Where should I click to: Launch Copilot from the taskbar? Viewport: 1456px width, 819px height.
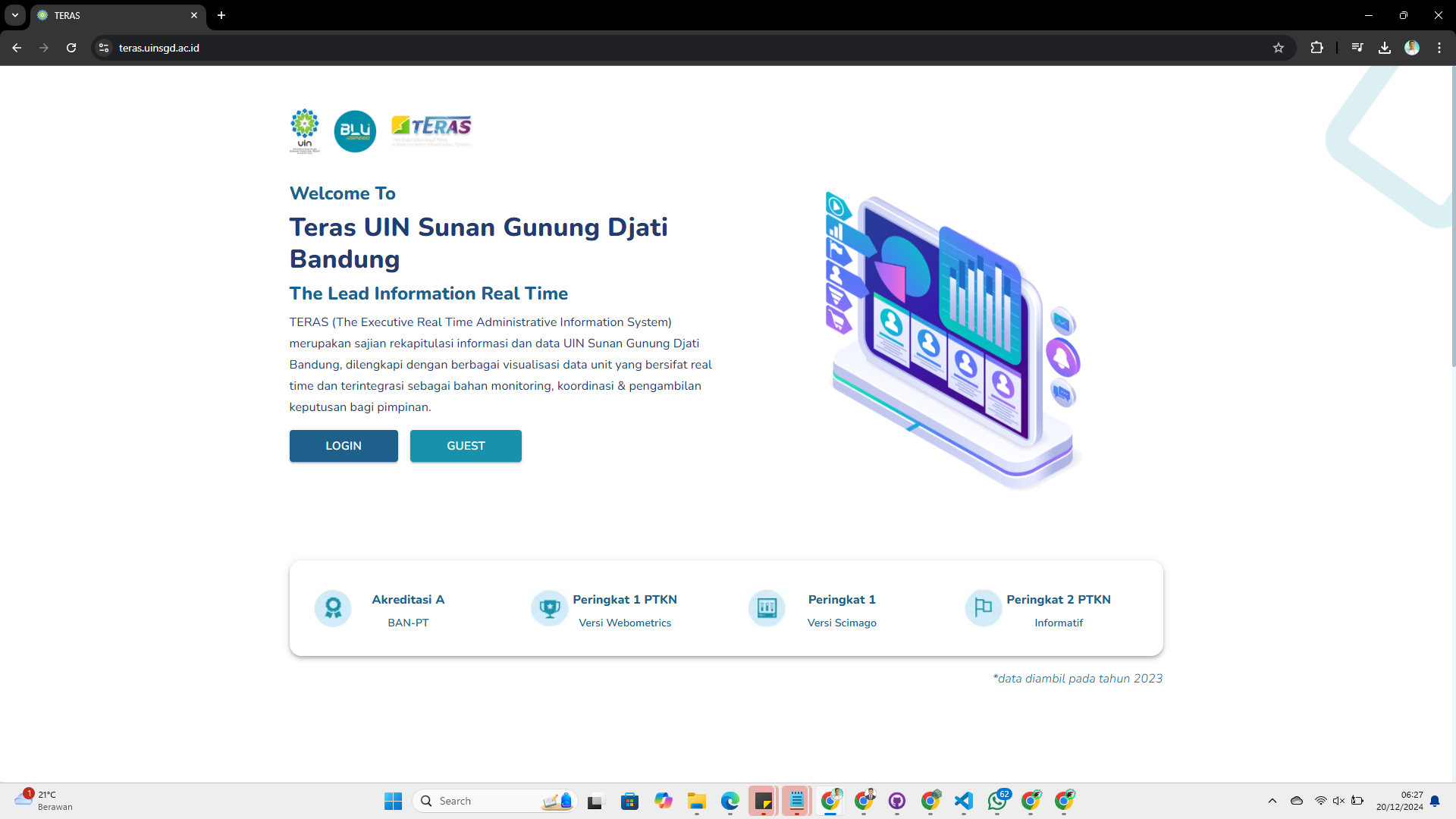pyautogui.click(x=664, y=801)
